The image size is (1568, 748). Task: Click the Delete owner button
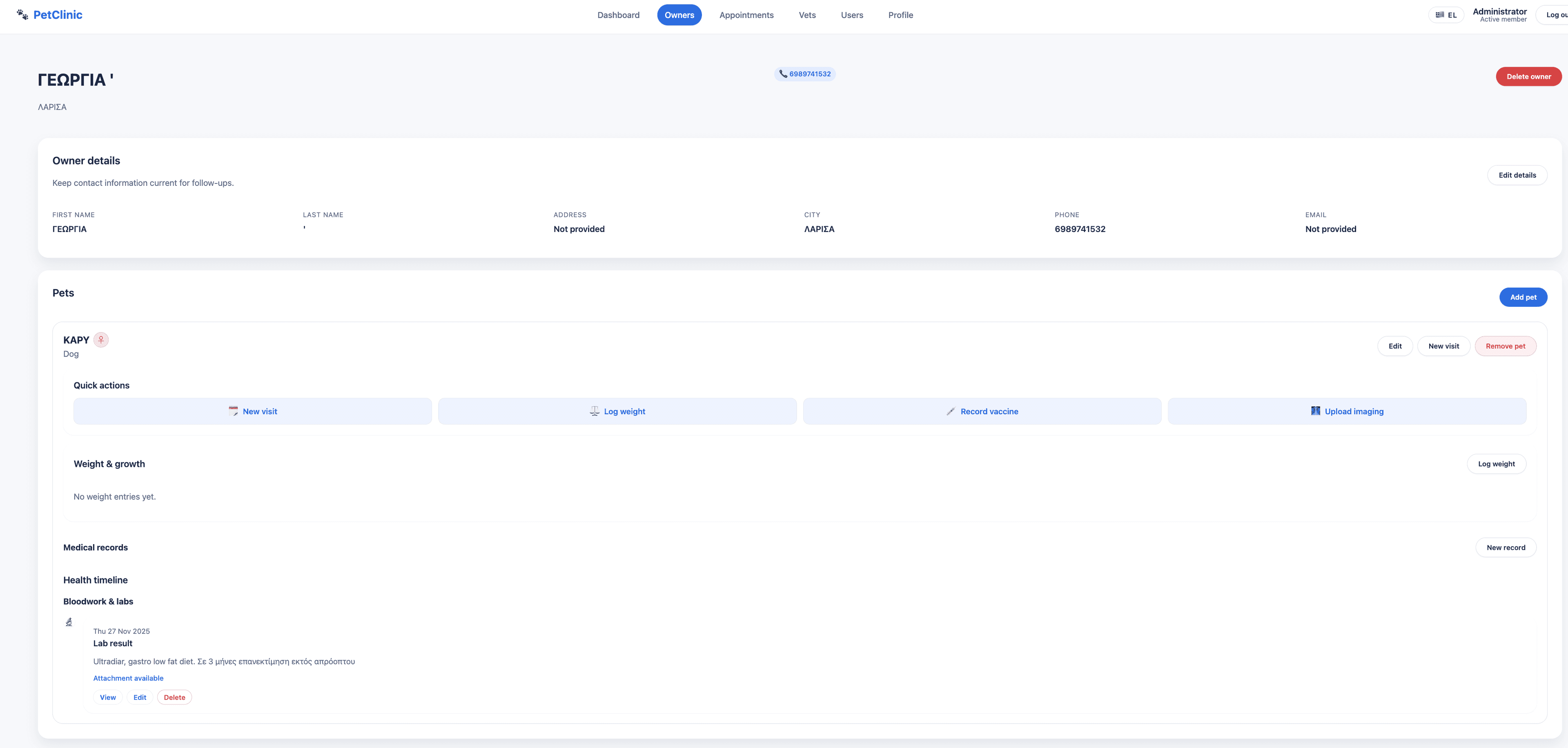pyautogui.click(x=1528, y=76)
